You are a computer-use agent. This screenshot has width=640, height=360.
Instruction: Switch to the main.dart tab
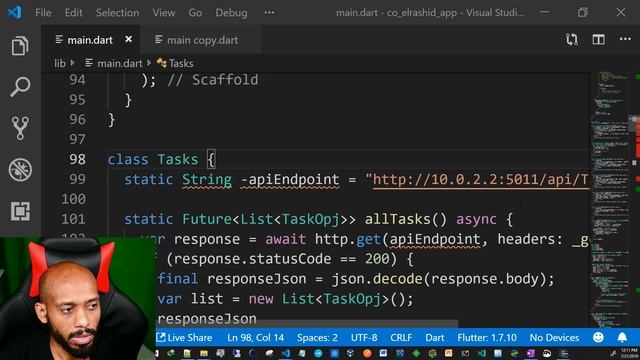click(90, 40)
